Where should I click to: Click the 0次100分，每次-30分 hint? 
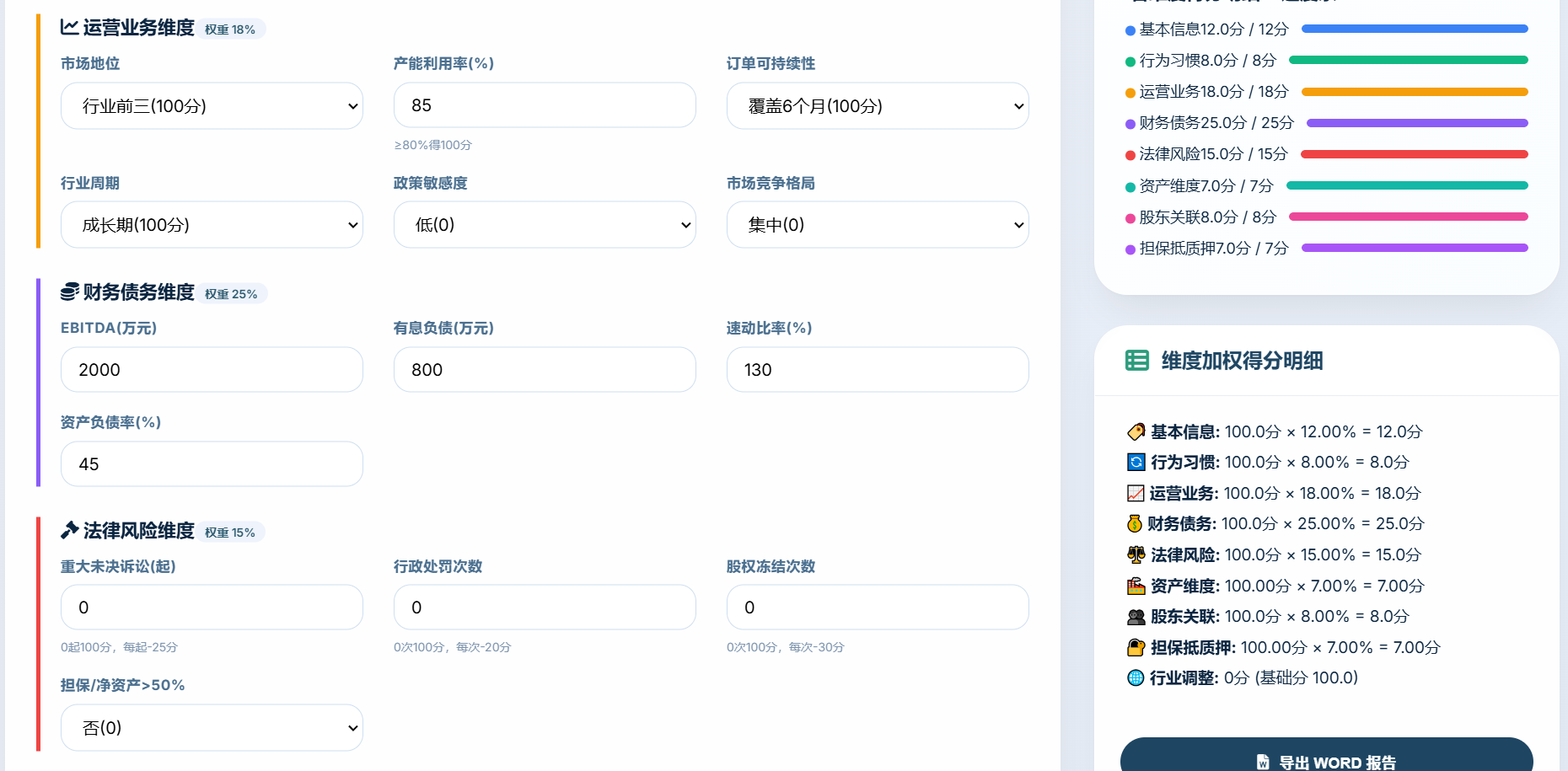785,647
